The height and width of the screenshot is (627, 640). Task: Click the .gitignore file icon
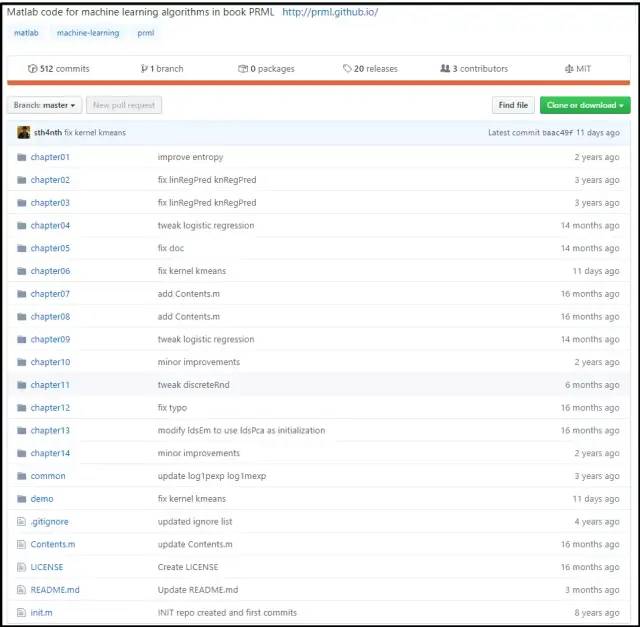pyautogui.click(x=21, y=522)
